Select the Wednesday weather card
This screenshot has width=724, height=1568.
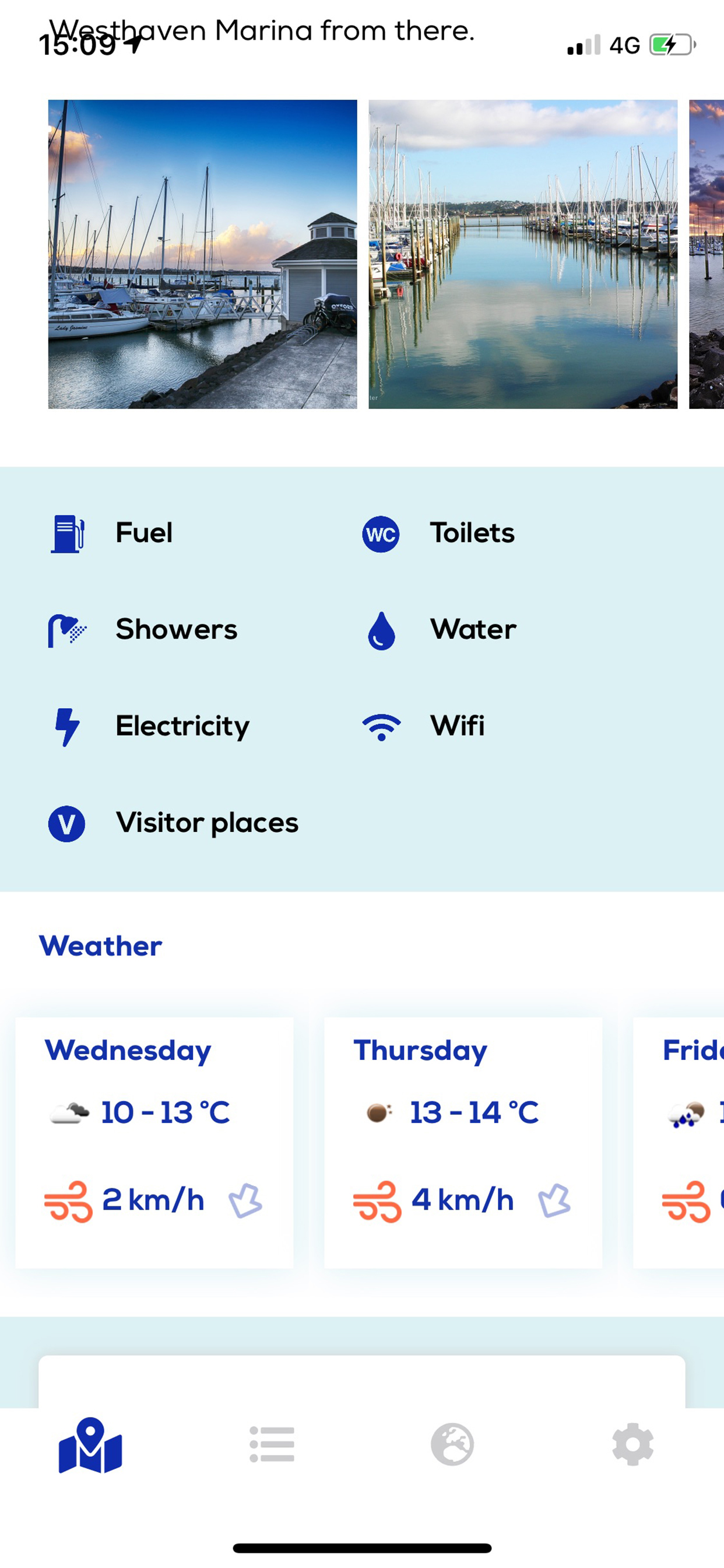tap(154, 1142)
